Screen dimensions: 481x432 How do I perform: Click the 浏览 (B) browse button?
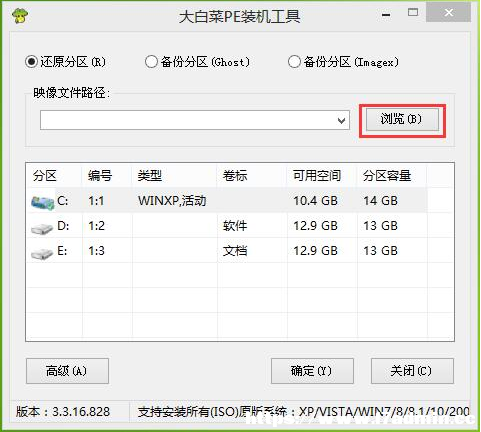(402, 119)
